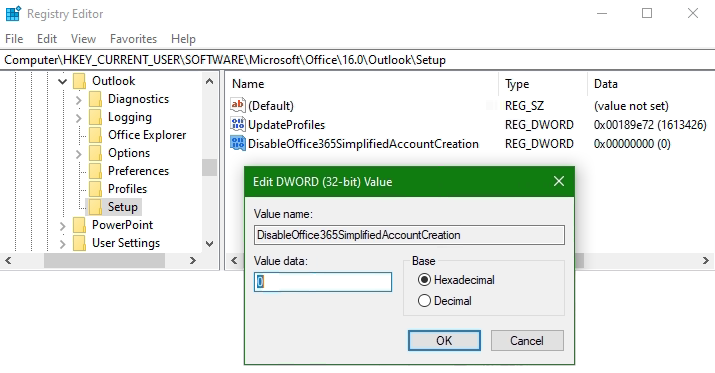Screen dimensions: 715x373
Task: Click the (value not set) data cell
Action: point(631,106)
